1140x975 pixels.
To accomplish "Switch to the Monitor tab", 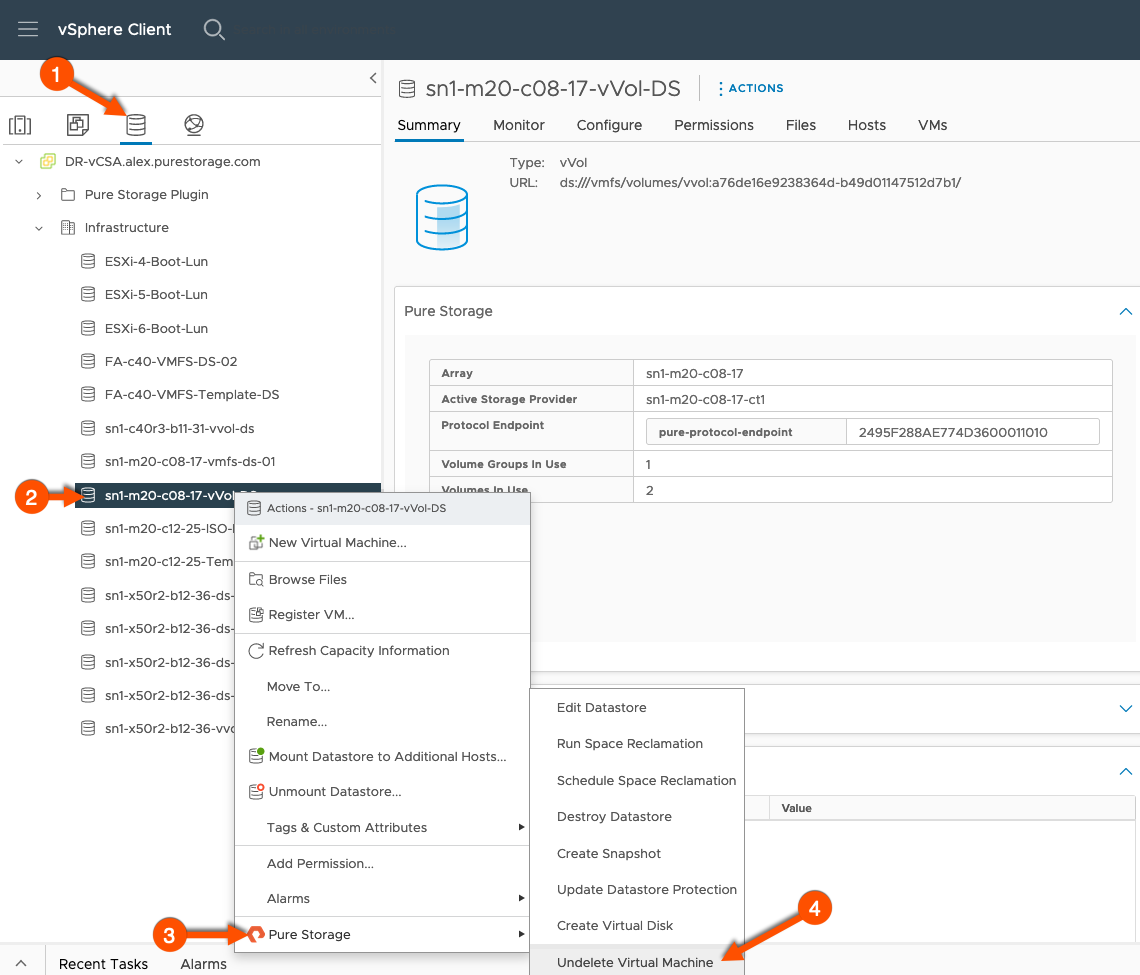I will [518, 125].
